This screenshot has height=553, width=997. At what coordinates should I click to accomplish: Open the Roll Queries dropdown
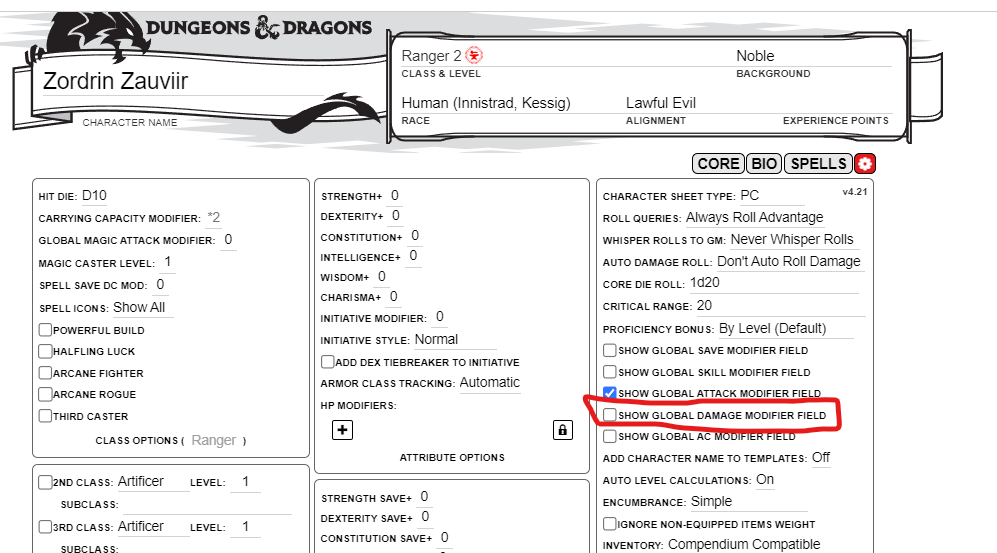tap(754, 218)
